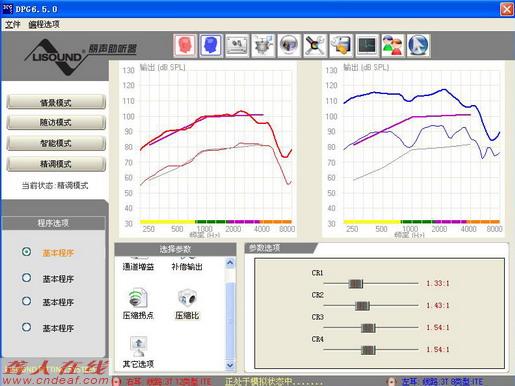Click the parameter list scroll-up arrow
This screenshot has height=386, width=515.
(x=230, y=263)
